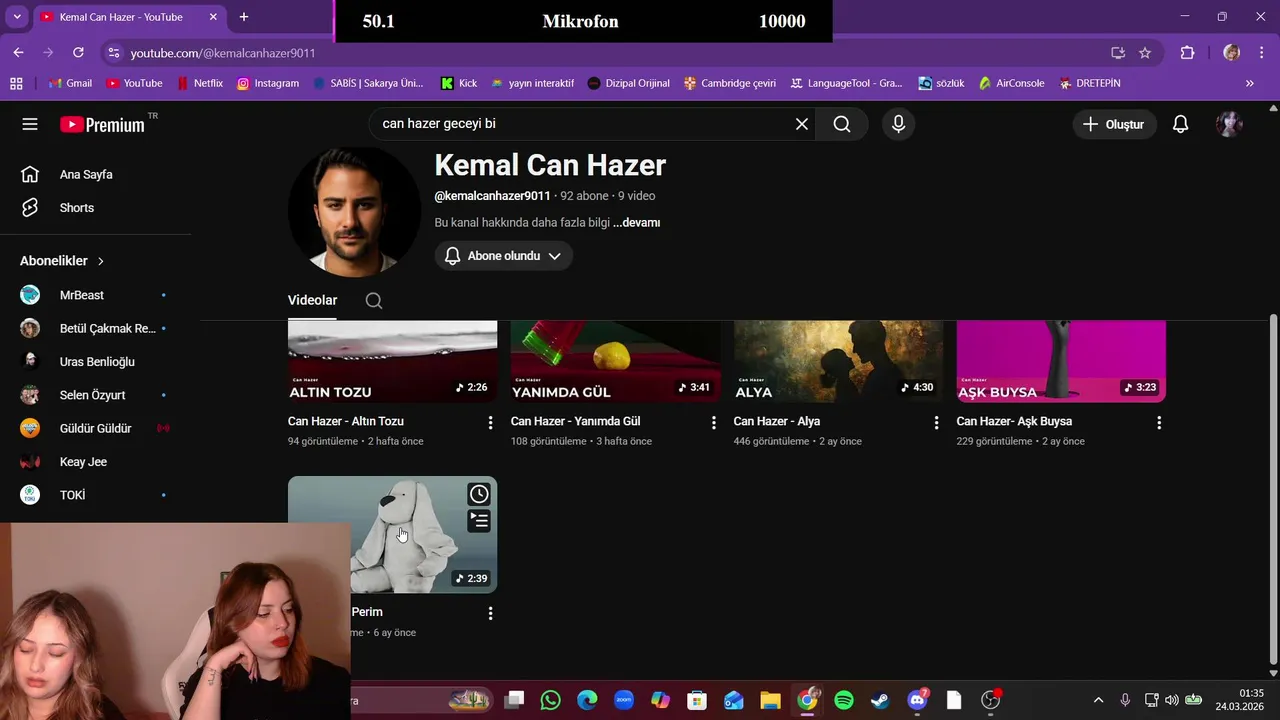Open the Cambridge çeviri bookmark
Viewport: 1280px width, 720px height.
coord(729,83)
